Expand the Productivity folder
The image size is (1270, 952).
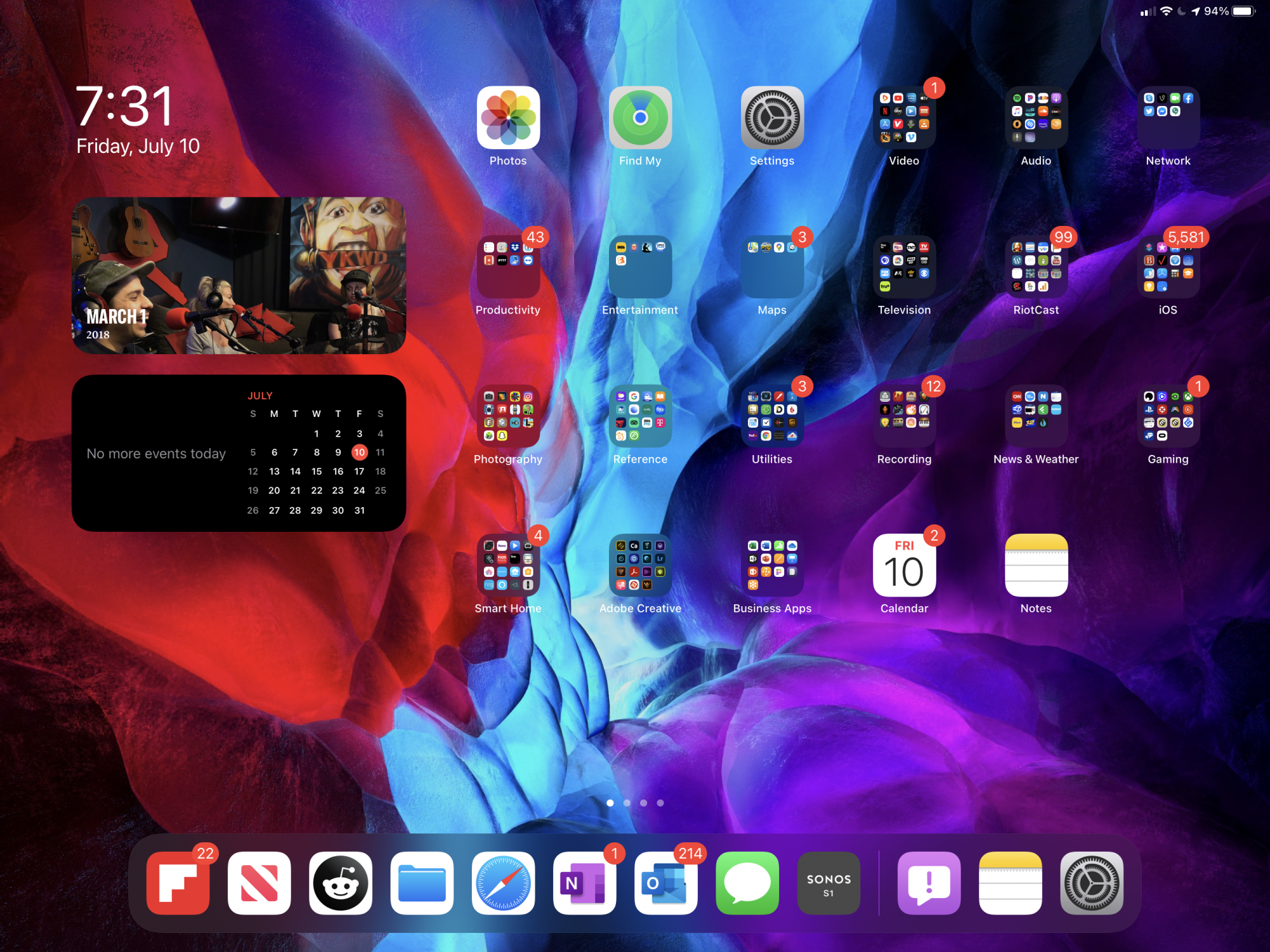click(x=508, y=267)
